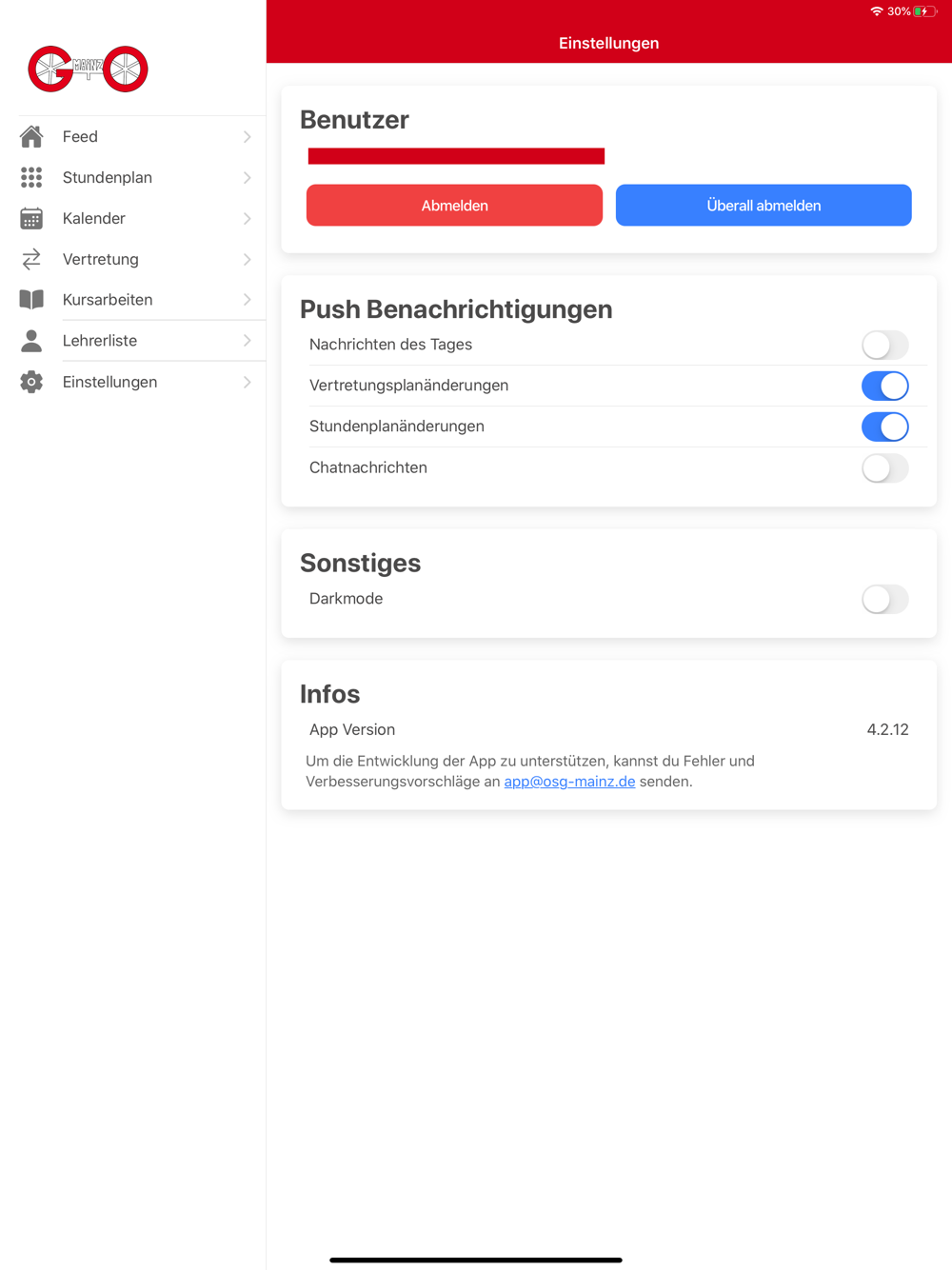Click the Vertretung swap arrows icon
This screenshot has height=1270, width=952.
tap(31, 259)
